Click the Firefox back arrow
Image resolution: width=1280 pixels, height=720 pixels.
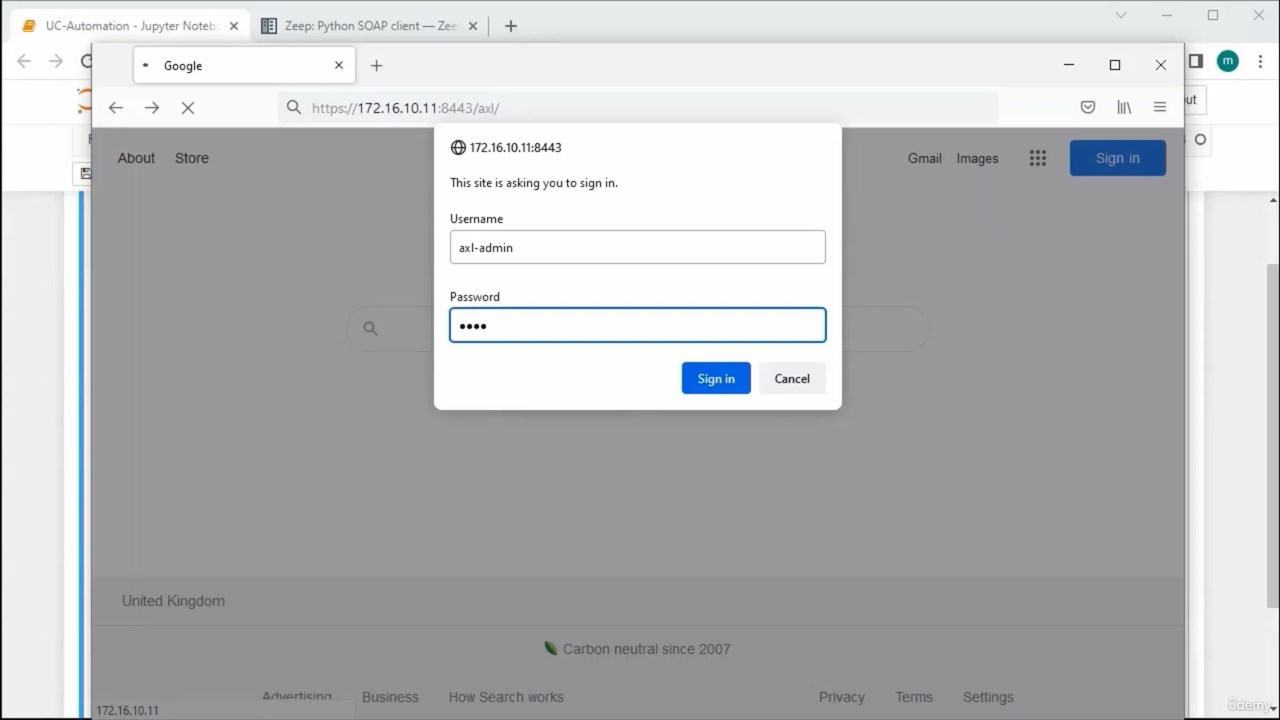[x=116, y=107]
